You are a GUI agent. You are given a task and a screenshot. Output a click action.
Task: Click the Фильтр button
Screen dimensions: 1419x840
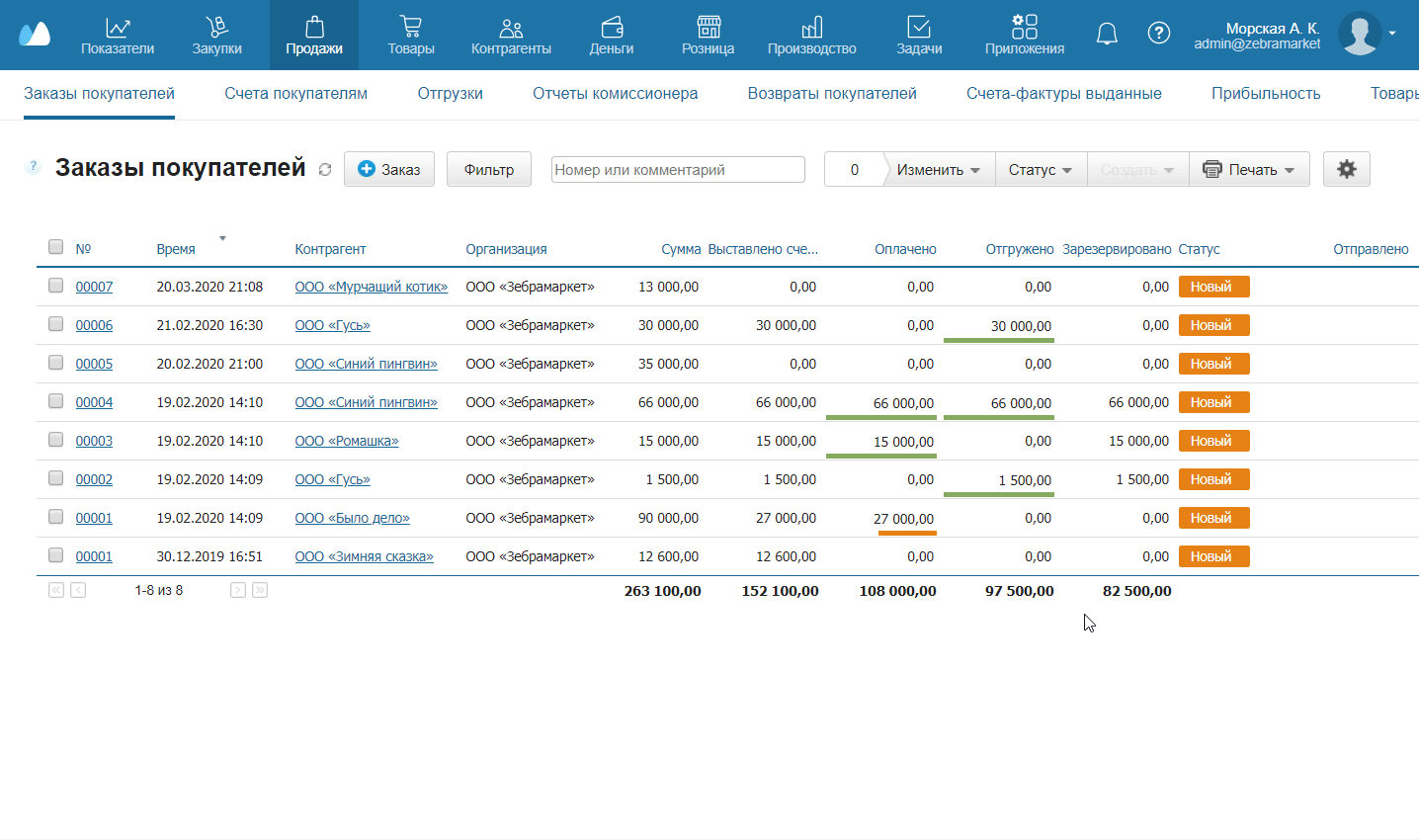coord(488,170)
